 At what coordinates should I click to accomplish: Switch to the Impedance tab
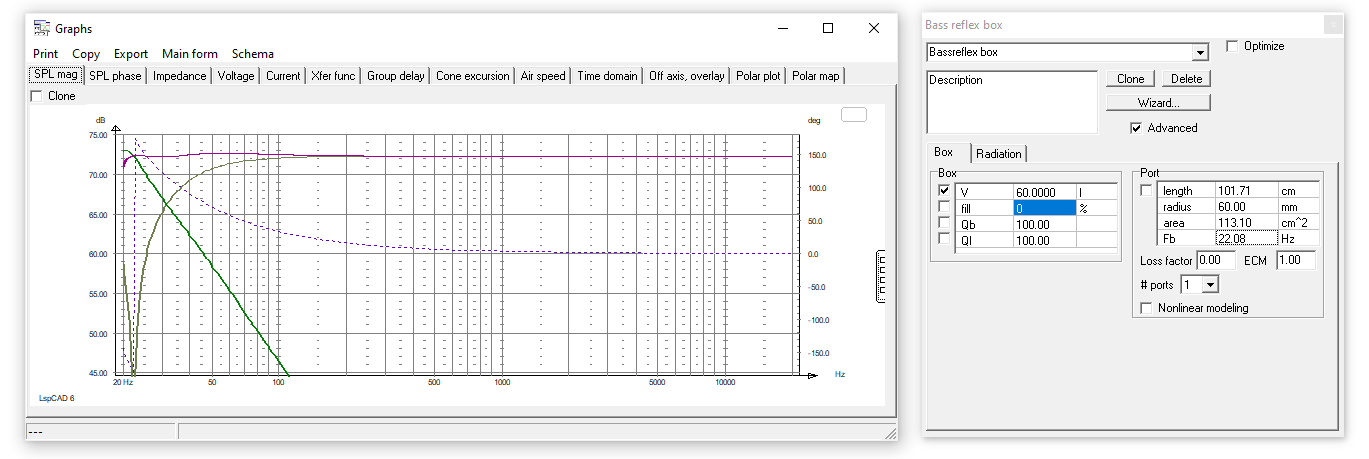click(x=180, y=76)
